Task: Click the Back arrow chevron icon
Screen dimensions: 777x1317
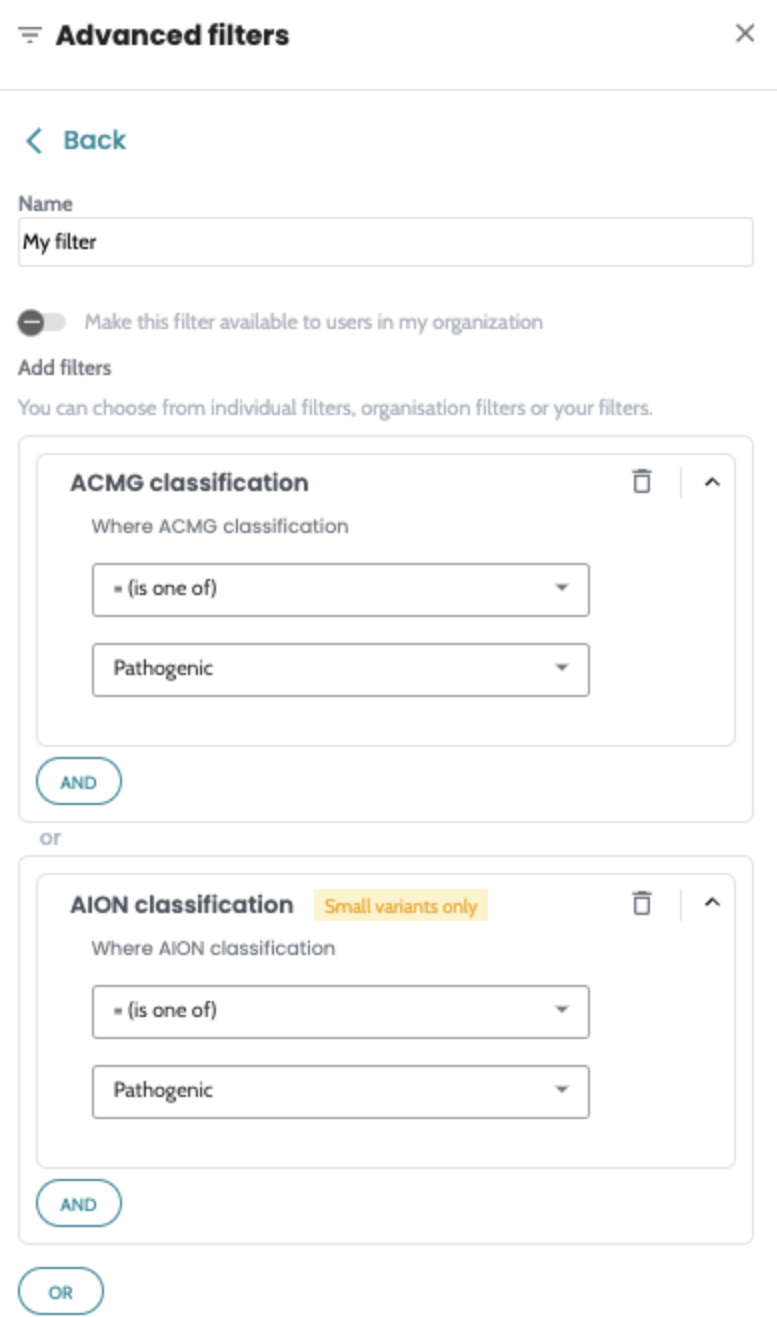Action: [34, 141]
